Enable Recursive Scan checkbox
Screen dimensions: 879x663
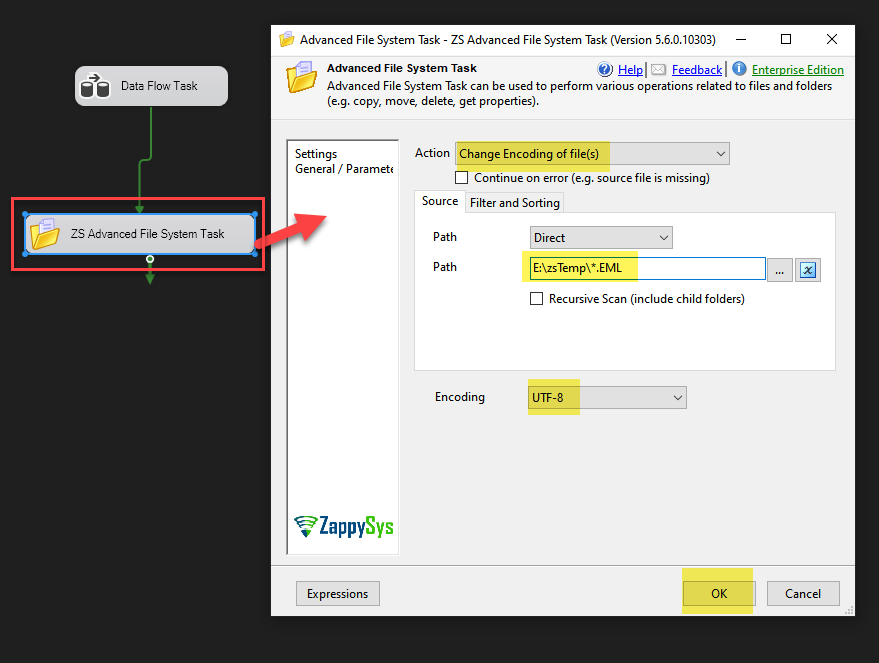tap(536, 299)
